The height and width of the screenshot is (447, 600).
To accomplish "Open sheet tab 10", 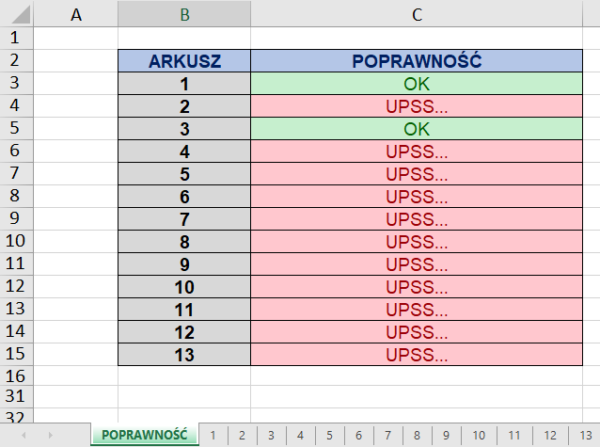I will 478,435.
